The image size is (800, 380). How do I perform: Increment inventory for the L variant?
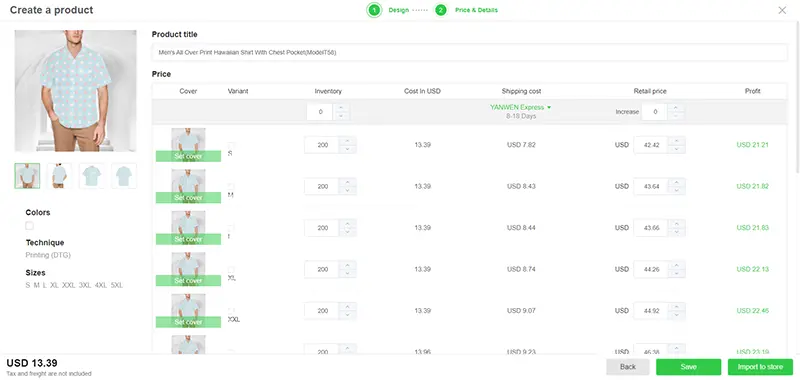click(x=347, y=223)
